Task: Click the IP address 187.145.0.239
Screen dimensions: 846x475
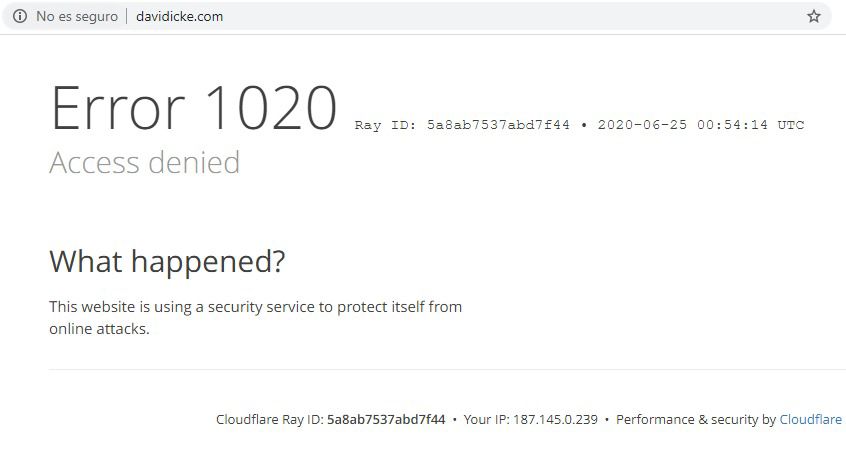Action: (555, 420)
